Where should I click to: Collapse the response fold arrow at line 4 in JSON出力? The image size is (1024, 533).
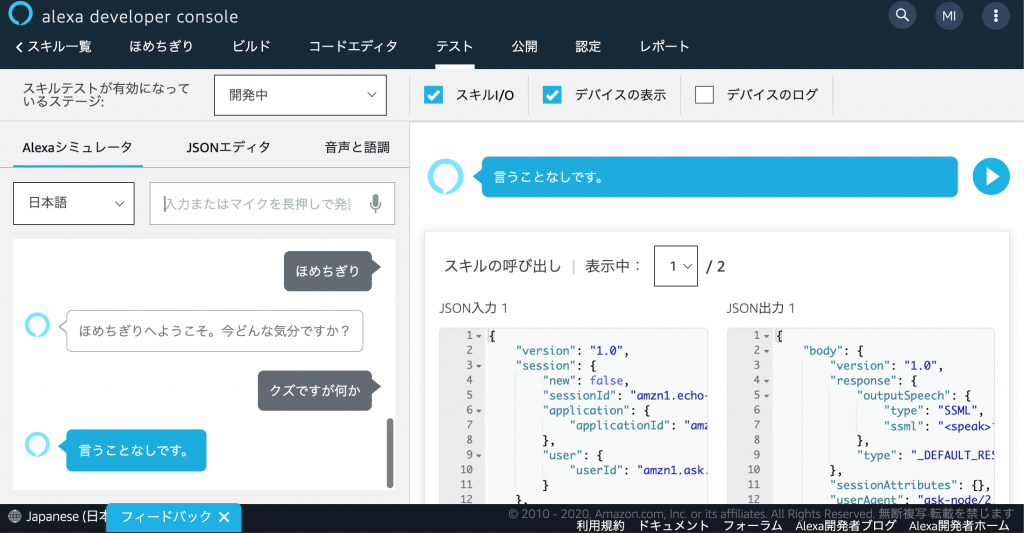click(x=766, y=381)
